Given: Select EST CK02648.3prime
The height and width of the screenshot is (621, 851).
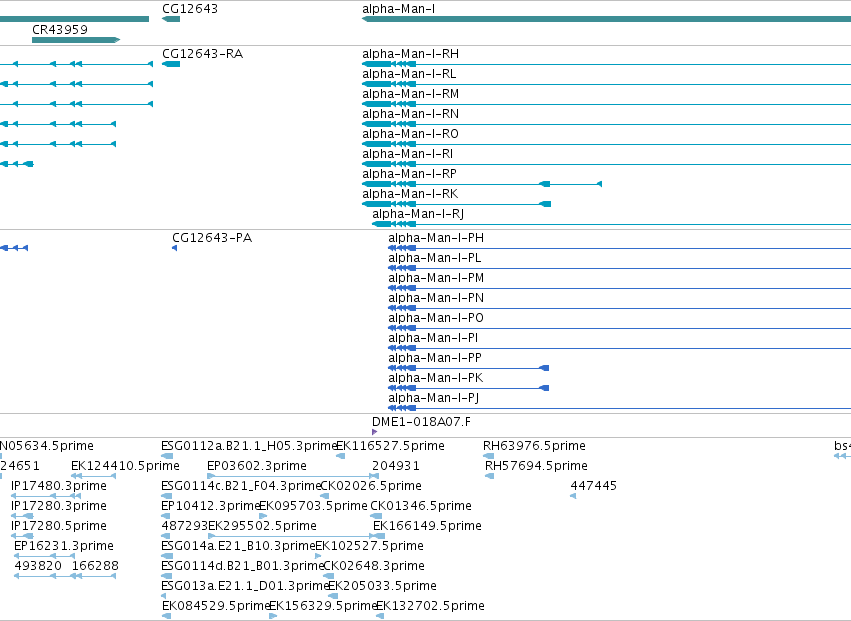Looking at the screenshot, I should (x=374, y=567).
